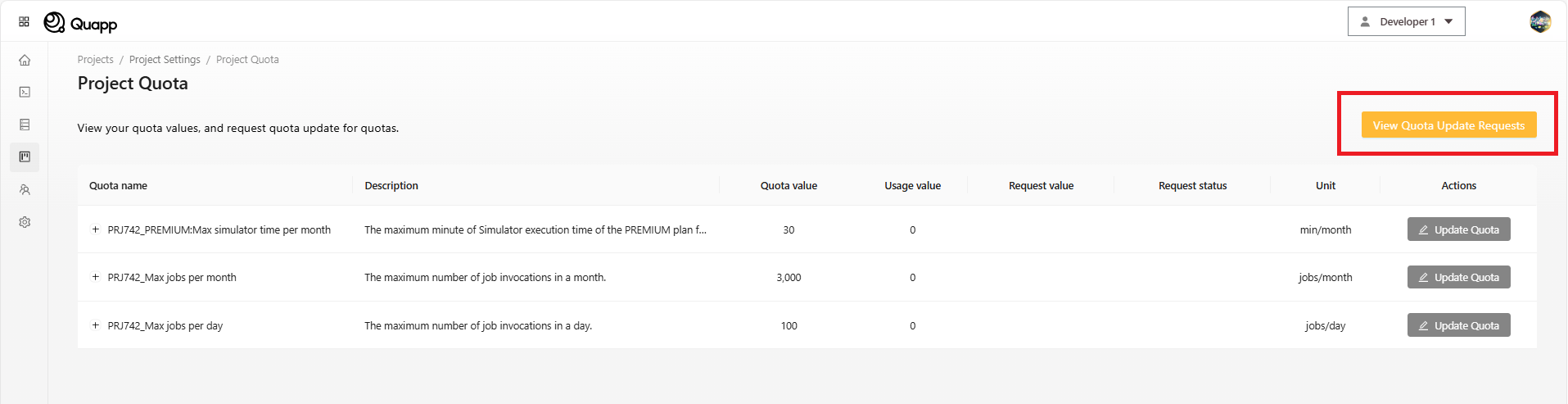
Task: Update Quota for max jobs per month
Action: click(1458, 277)
